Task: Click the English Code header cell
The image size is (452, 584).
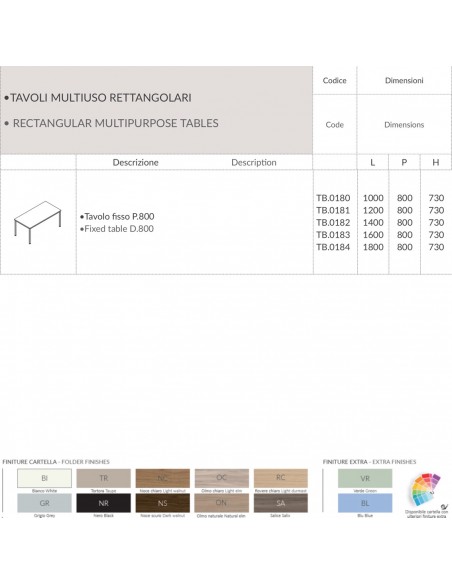Action: click(334, 125)
